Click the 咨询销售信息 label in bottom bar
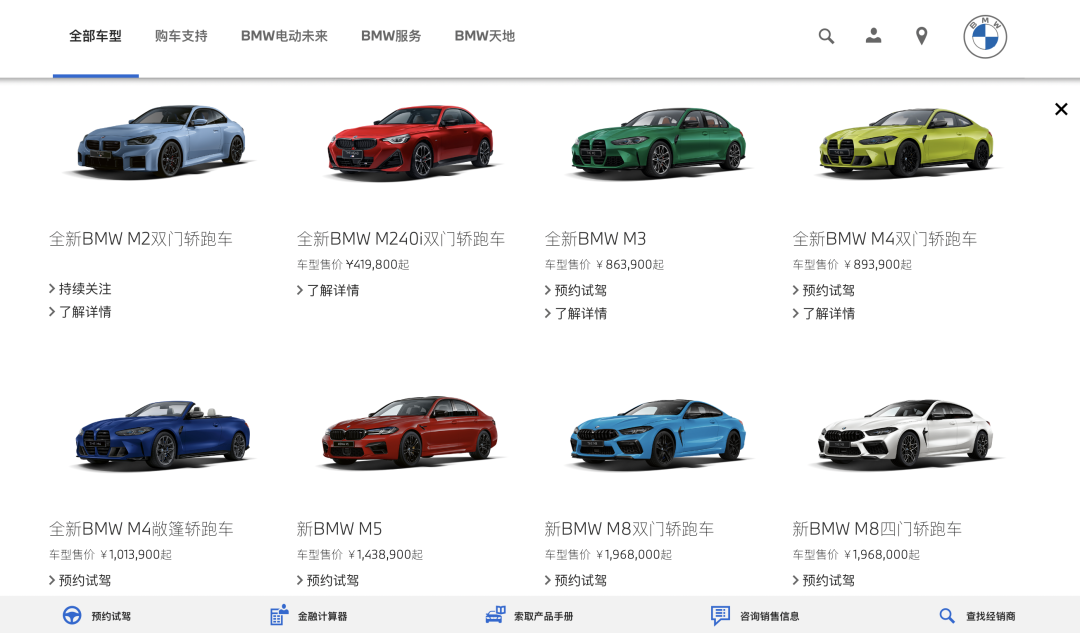Viewport: 1080px width, 633px height. 769,616
